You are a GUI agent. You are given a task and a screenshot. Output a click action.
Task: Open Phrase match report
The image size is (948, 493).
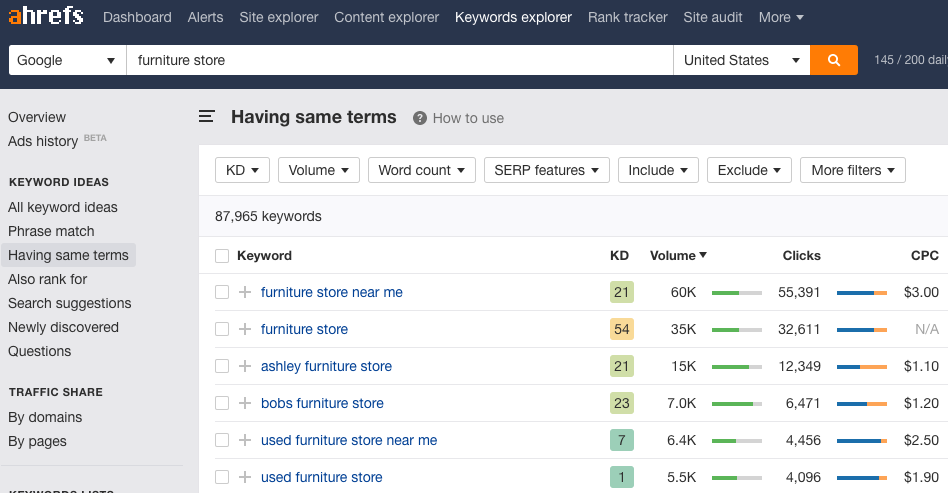(x=51, y=231)
